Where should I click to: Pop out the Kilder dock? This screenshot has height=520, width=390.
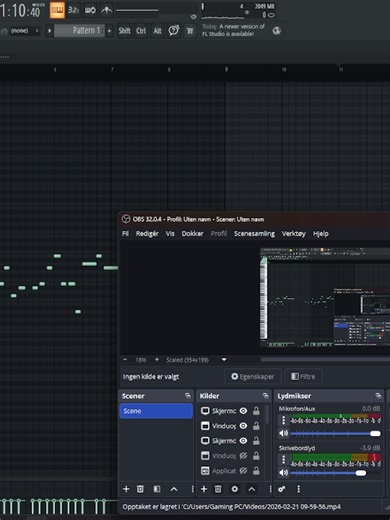265,396
